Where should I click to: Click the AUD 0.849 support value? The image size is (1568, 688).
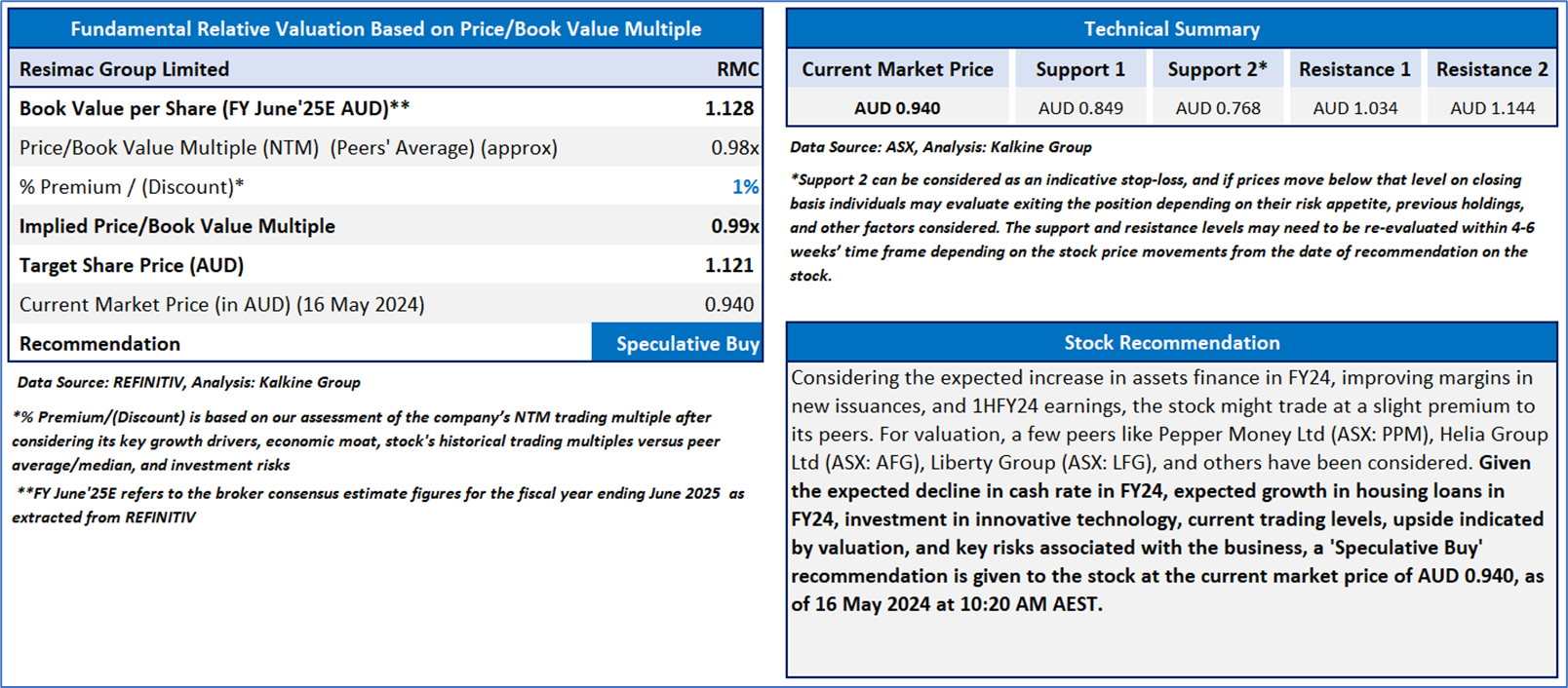(1080, 108)
